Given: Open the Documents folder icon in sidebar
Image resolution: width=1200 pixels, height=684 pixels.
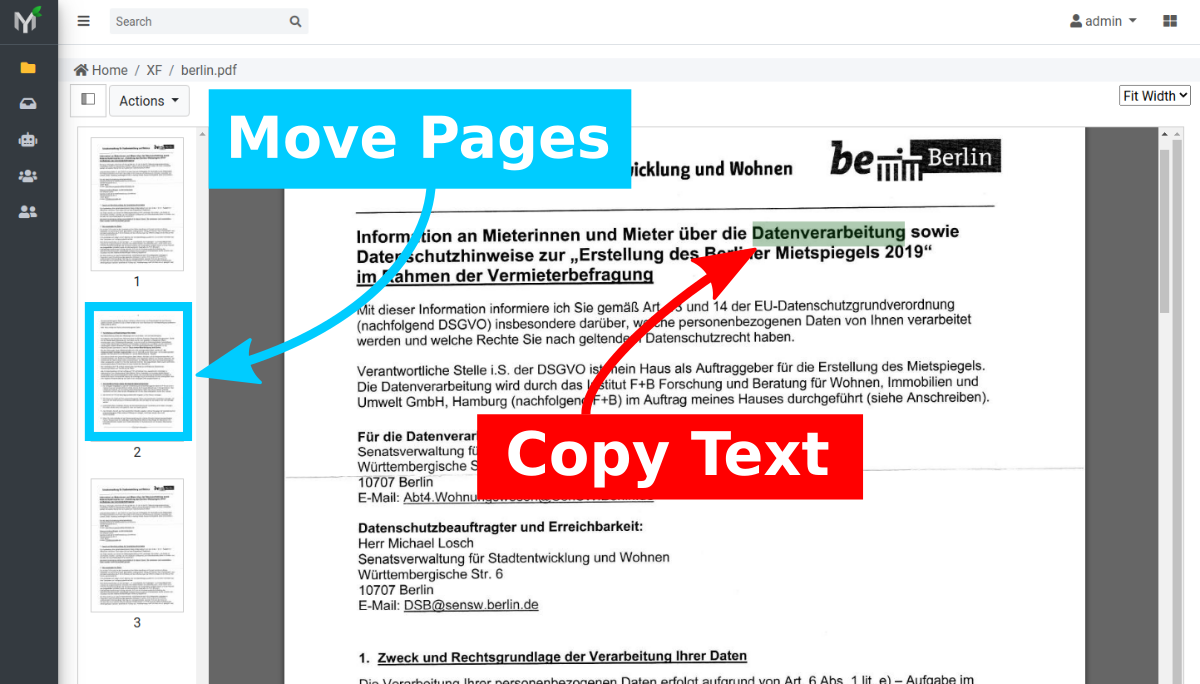Looking at the screenshot, I should 28,68.
